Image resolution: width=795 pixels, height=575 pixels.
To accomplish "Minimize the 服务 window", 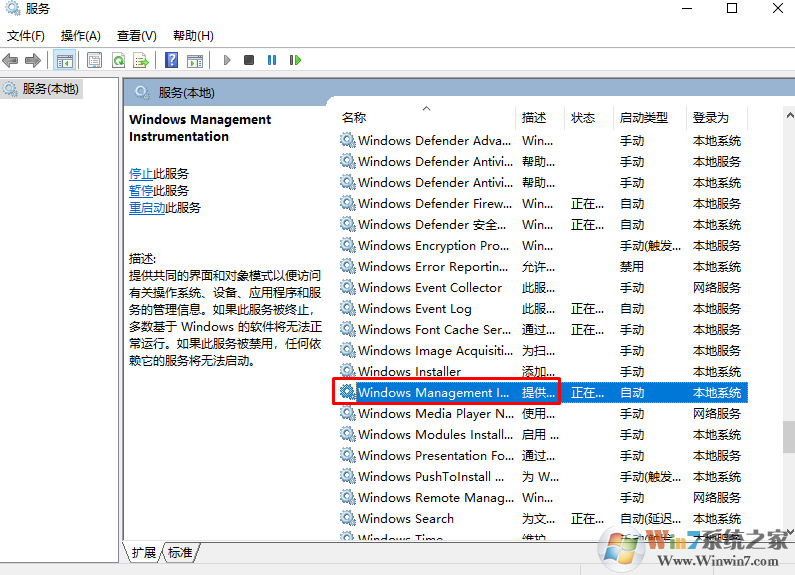I will [687, 8].
